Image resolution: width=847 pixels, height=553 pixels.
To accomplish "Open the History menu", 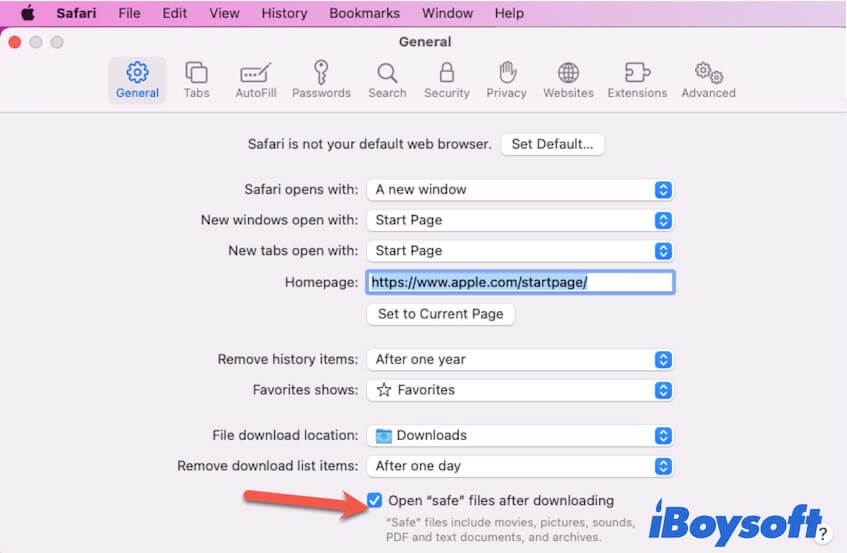I will coord(284,13).
